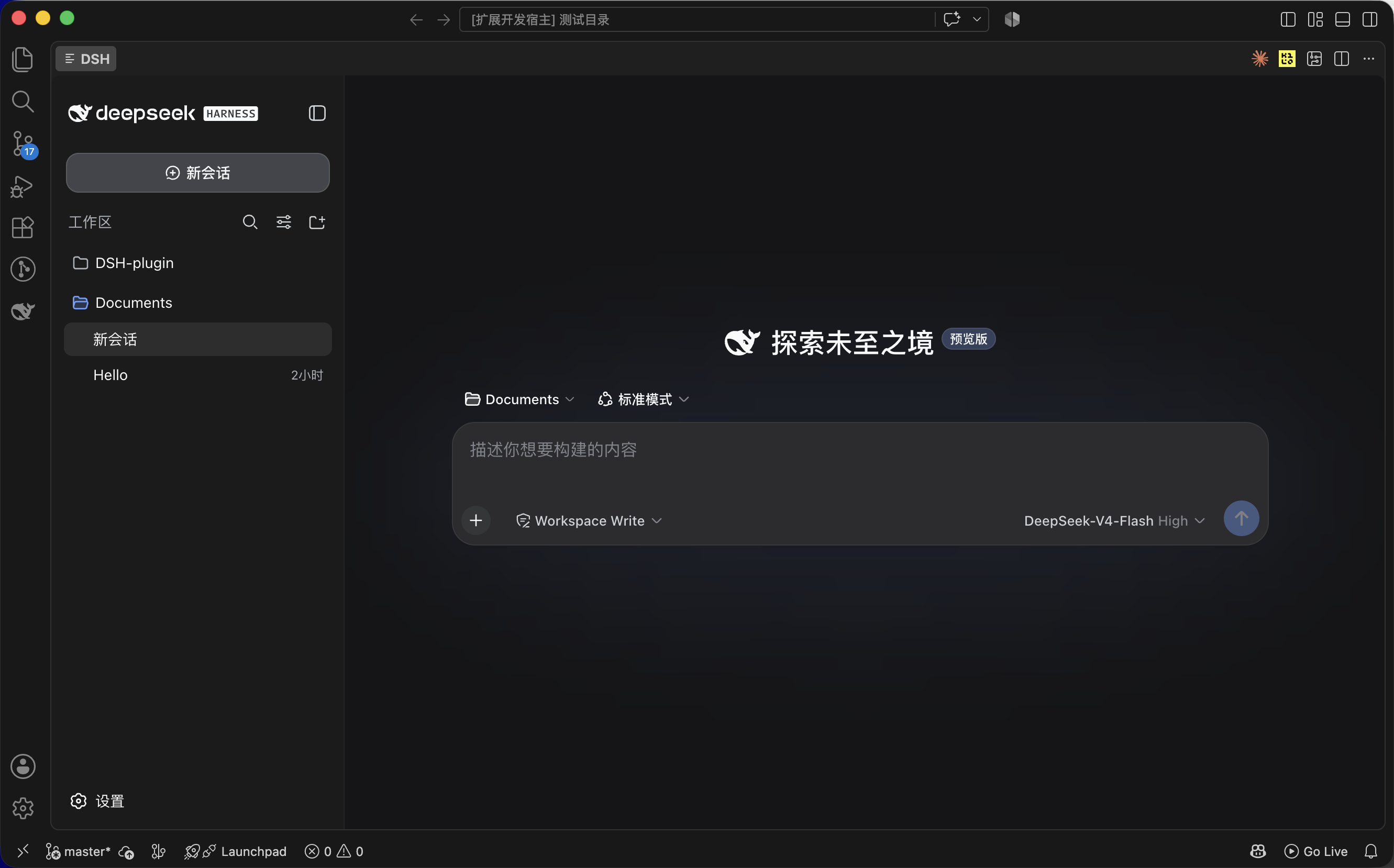The width and height of the screenshot is (1394, 868).
Task: Start Go Live server
Action: coord(1315,851)
